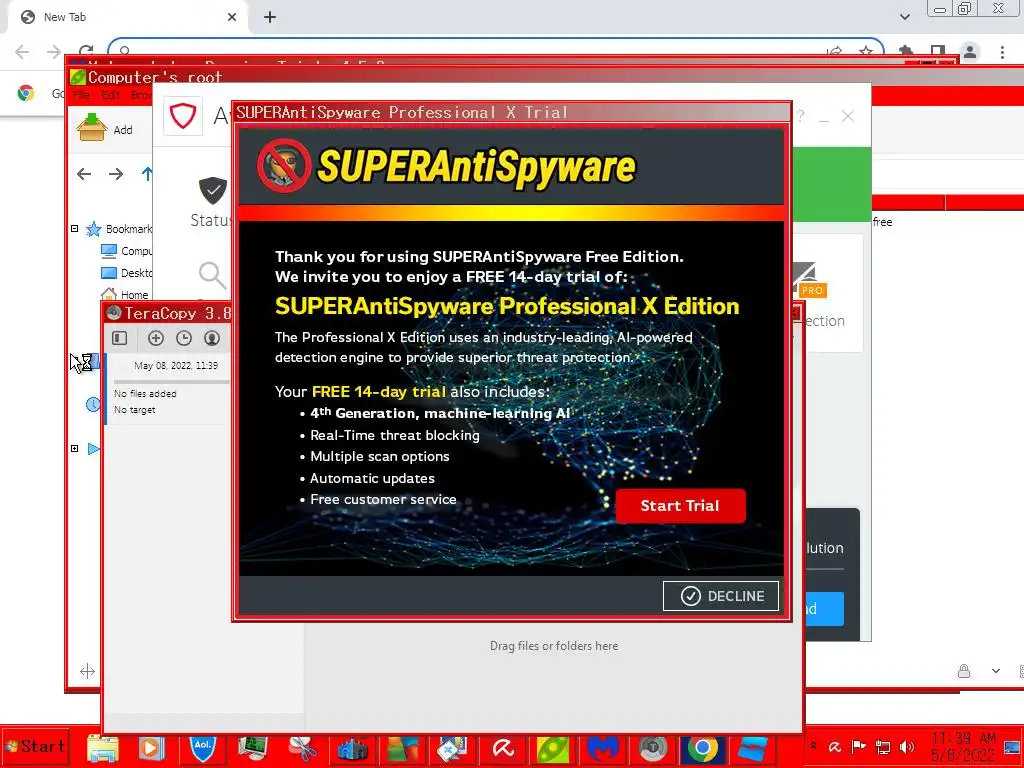The width and height of the screenshot is (1024, 768).
Task: Go forward in PeaZip file browser
Action: (116, 174)
